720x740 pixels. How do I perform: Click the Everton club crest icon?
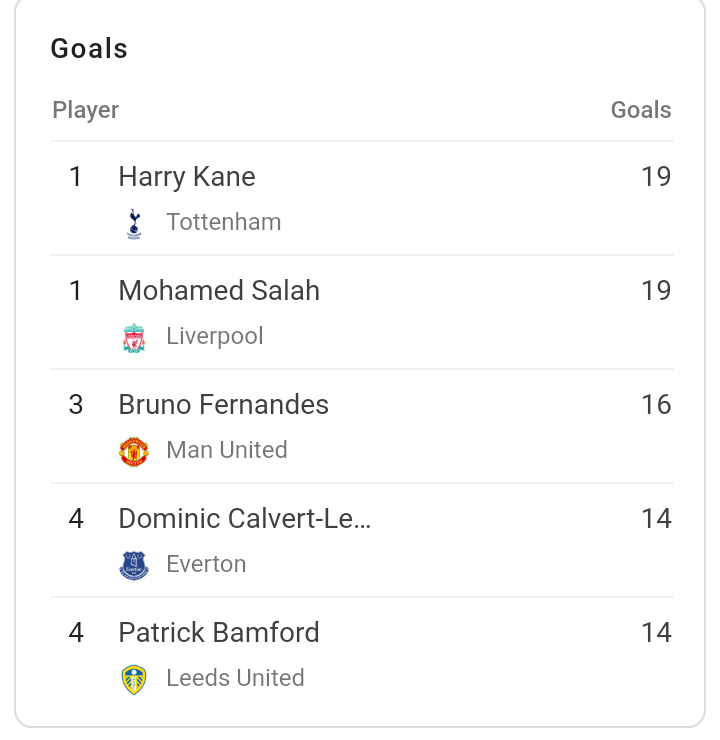[134, 565]
